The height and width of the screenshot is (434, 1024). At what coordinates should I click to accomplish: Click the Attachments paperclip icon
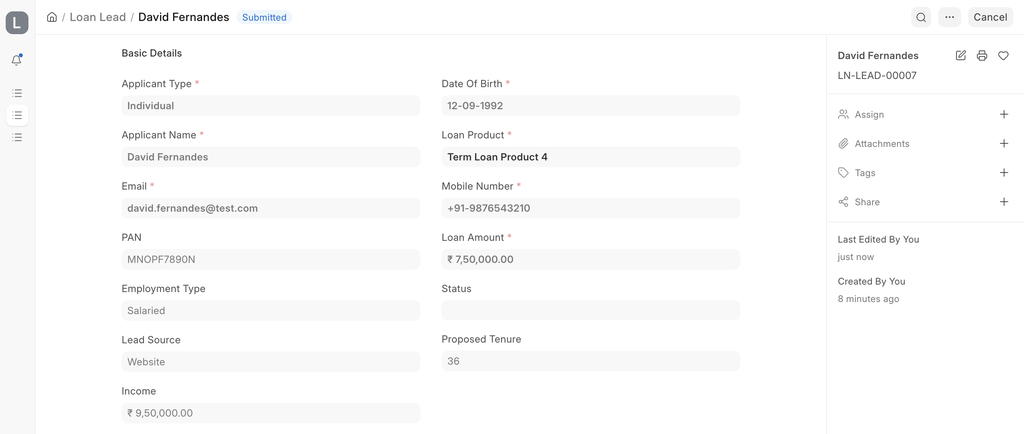click(843, 144)
